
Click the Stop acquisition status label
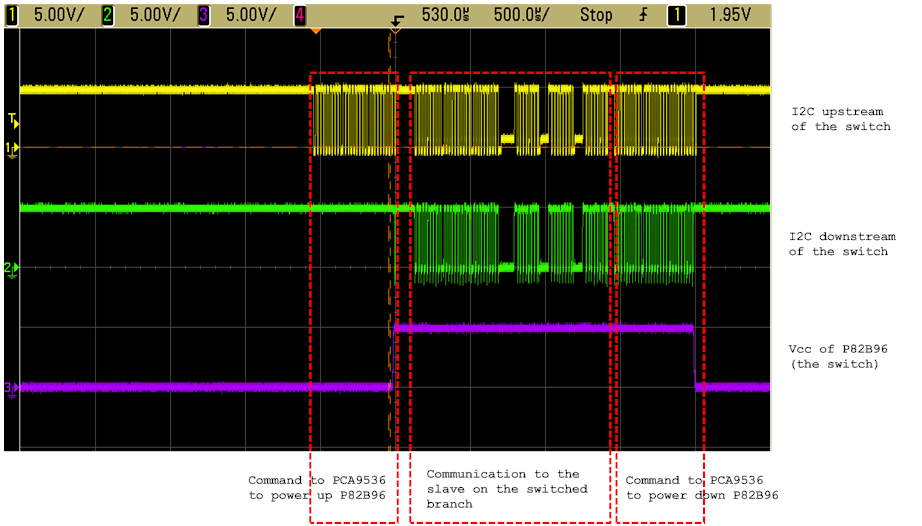[596, 15]
